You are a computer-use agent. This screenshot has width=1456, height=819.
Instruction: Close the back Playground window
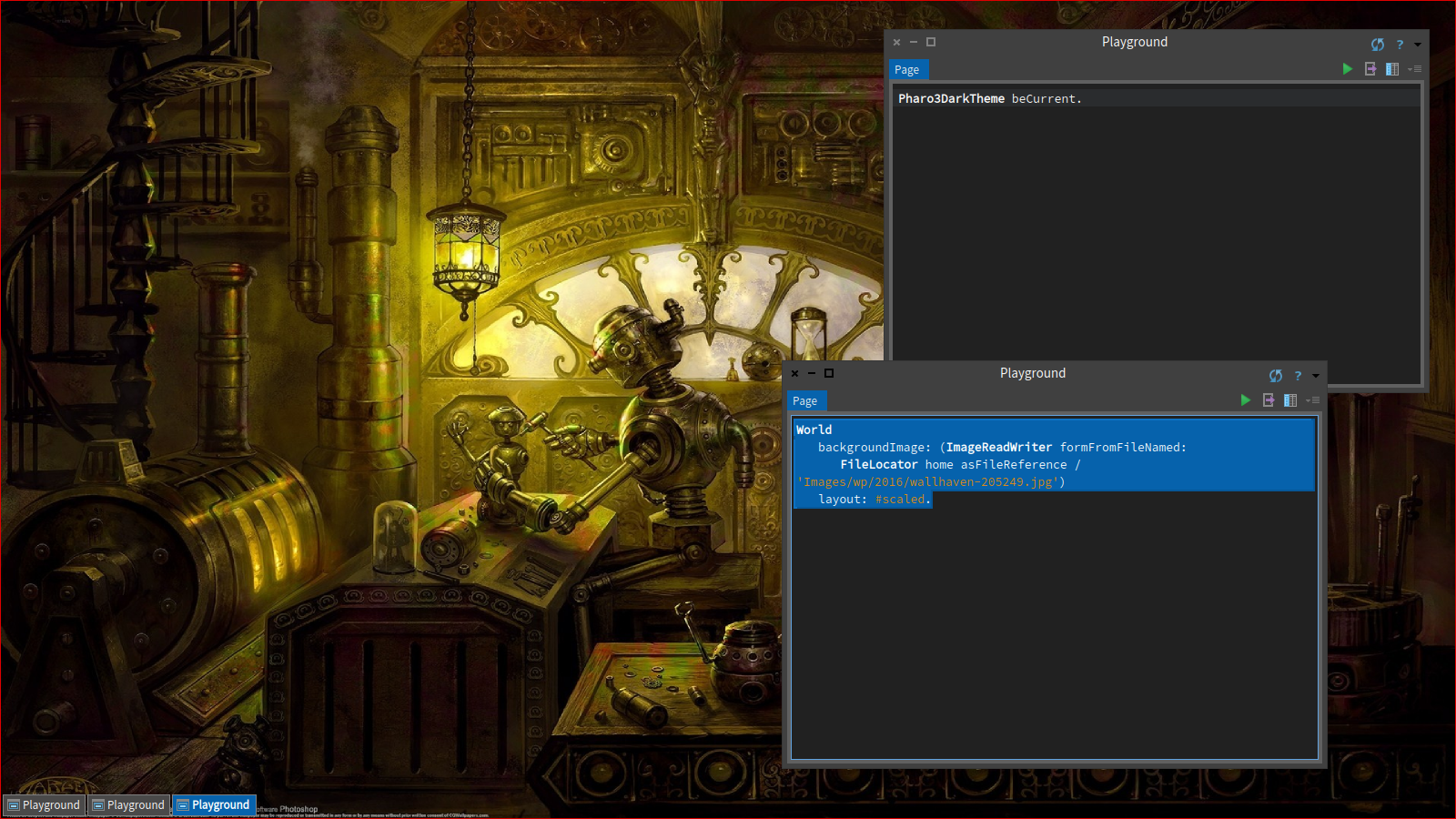tap(896, 42)
